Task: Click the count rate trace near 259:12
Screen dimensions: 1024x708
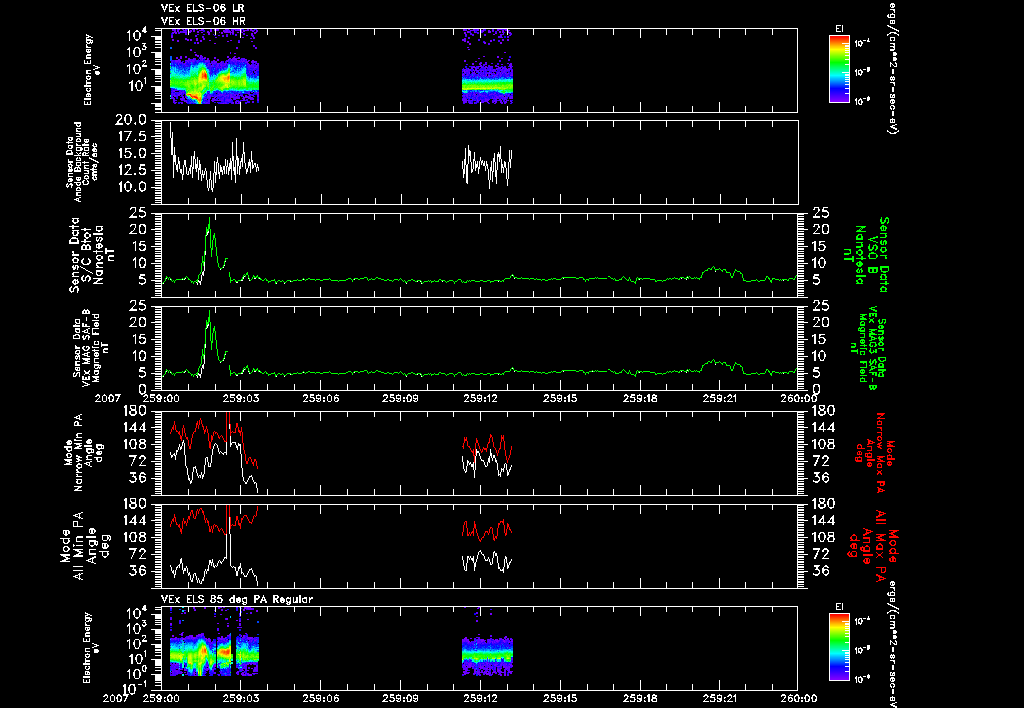Action: coord(487,166)
